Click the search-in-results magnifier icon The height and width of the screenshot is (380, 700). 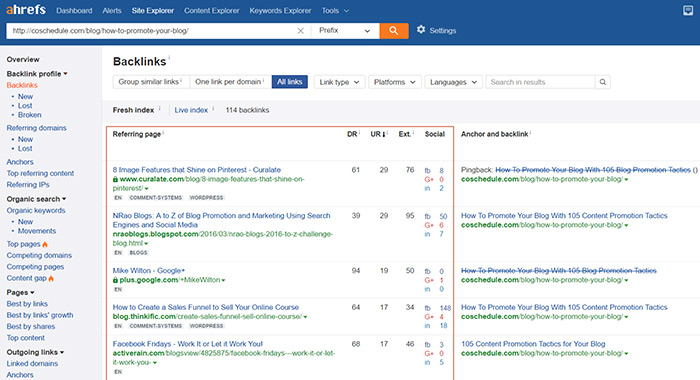pos(602,82)
